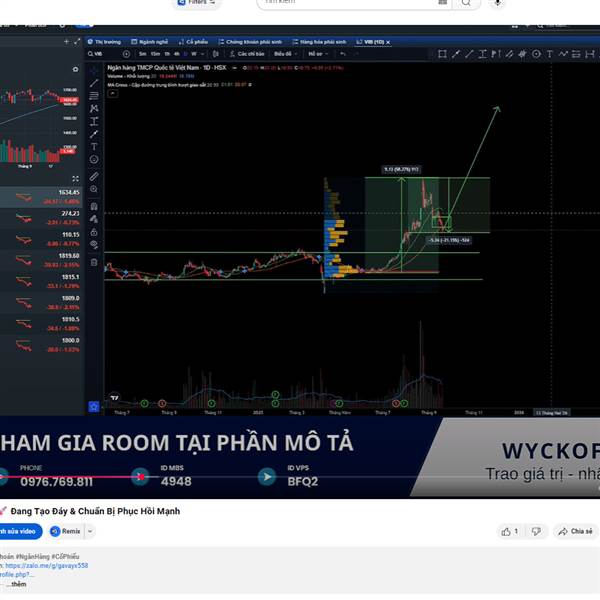Click the trash delete drawings icon
The image size is (600, 600).
[x=94, y=262]
